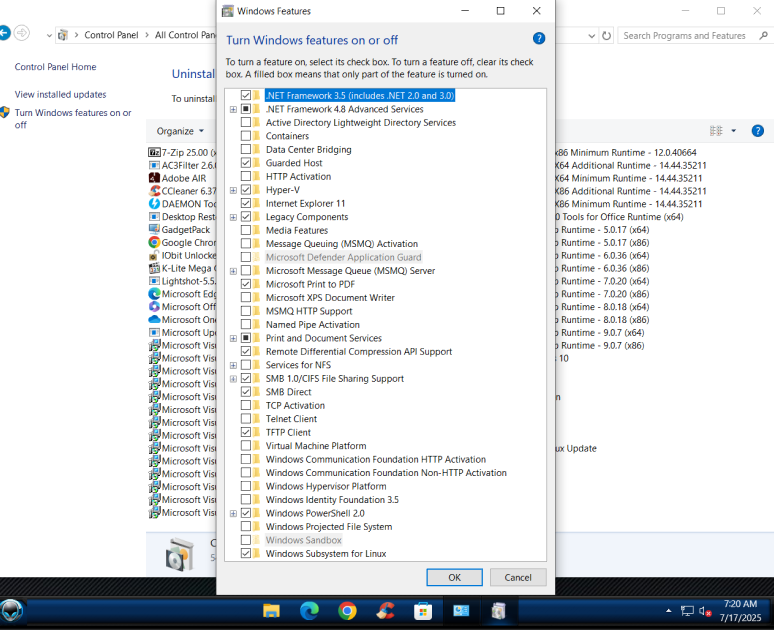Click Cancel in Windows Features dialog
The height and width of the screenshot is (630, 774).
tap(518, 577)
